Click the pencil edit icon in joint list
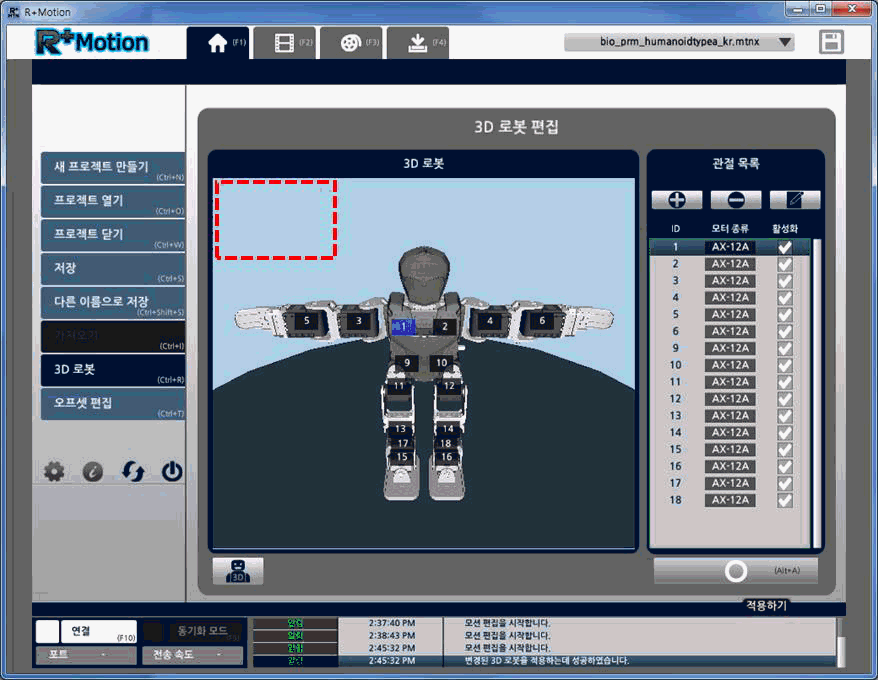 795,200
